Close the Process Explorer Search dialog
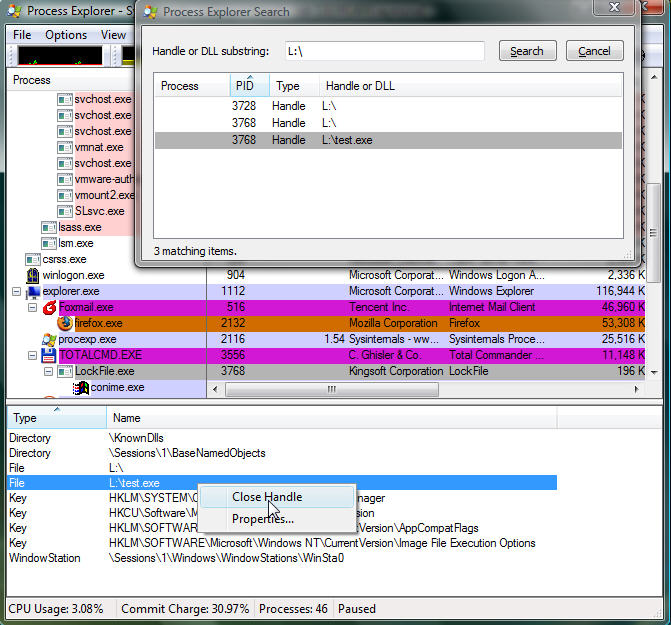 coord(615,7)
